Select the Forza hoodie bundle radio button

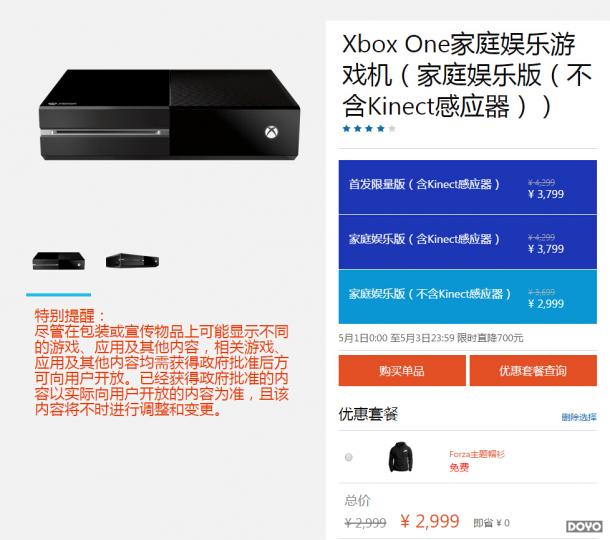[349, 457]
